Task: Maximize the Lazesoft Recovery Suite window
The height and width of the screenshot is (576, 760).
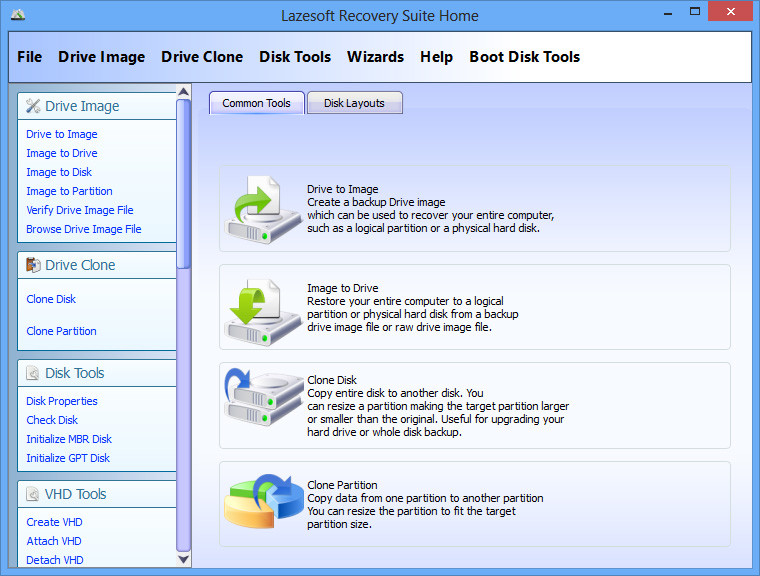Action: tap(695, 12)
